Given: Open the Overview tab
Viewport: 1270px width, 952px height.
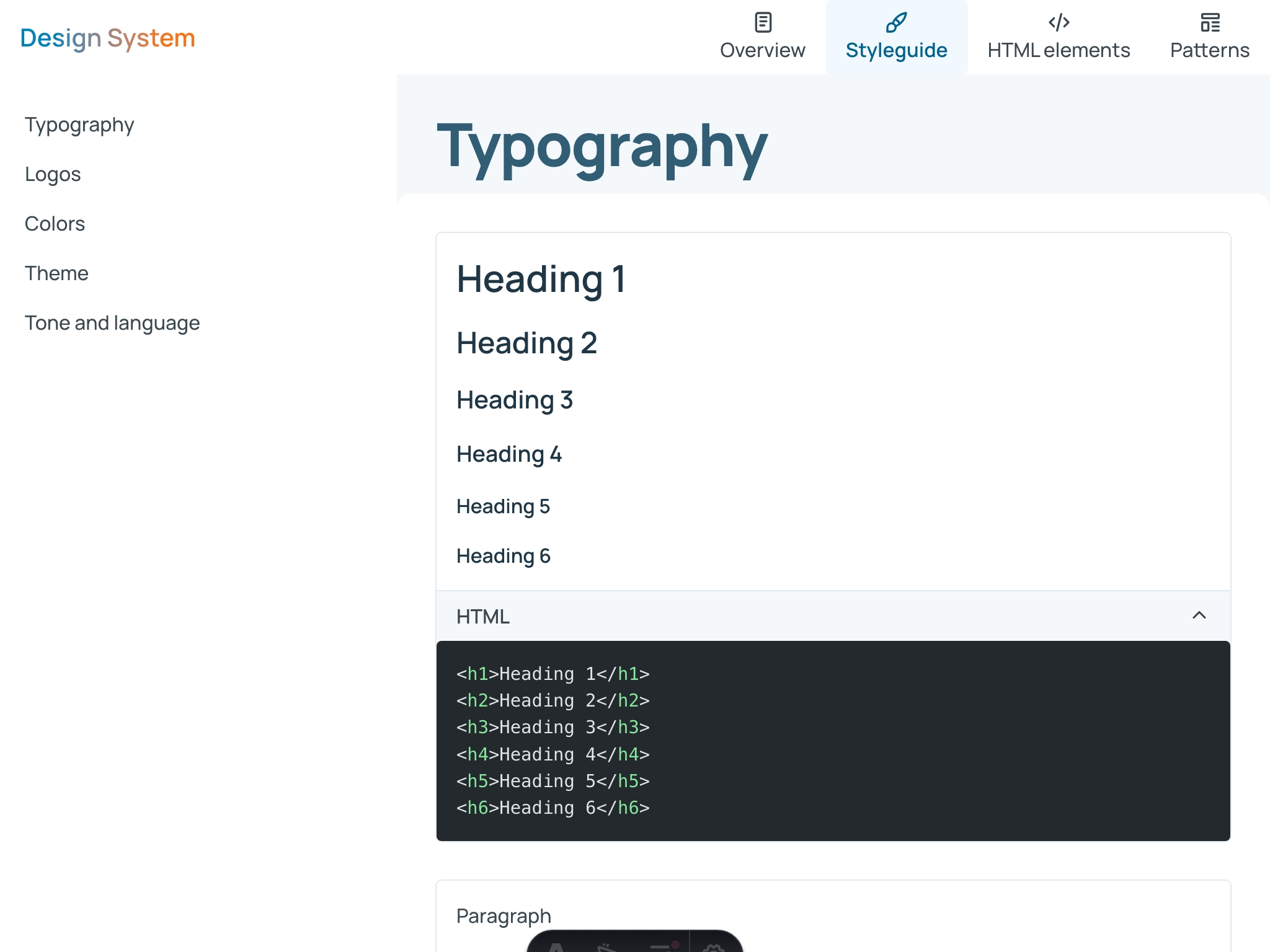Looking at the screenshot, I should pos(763,37).
